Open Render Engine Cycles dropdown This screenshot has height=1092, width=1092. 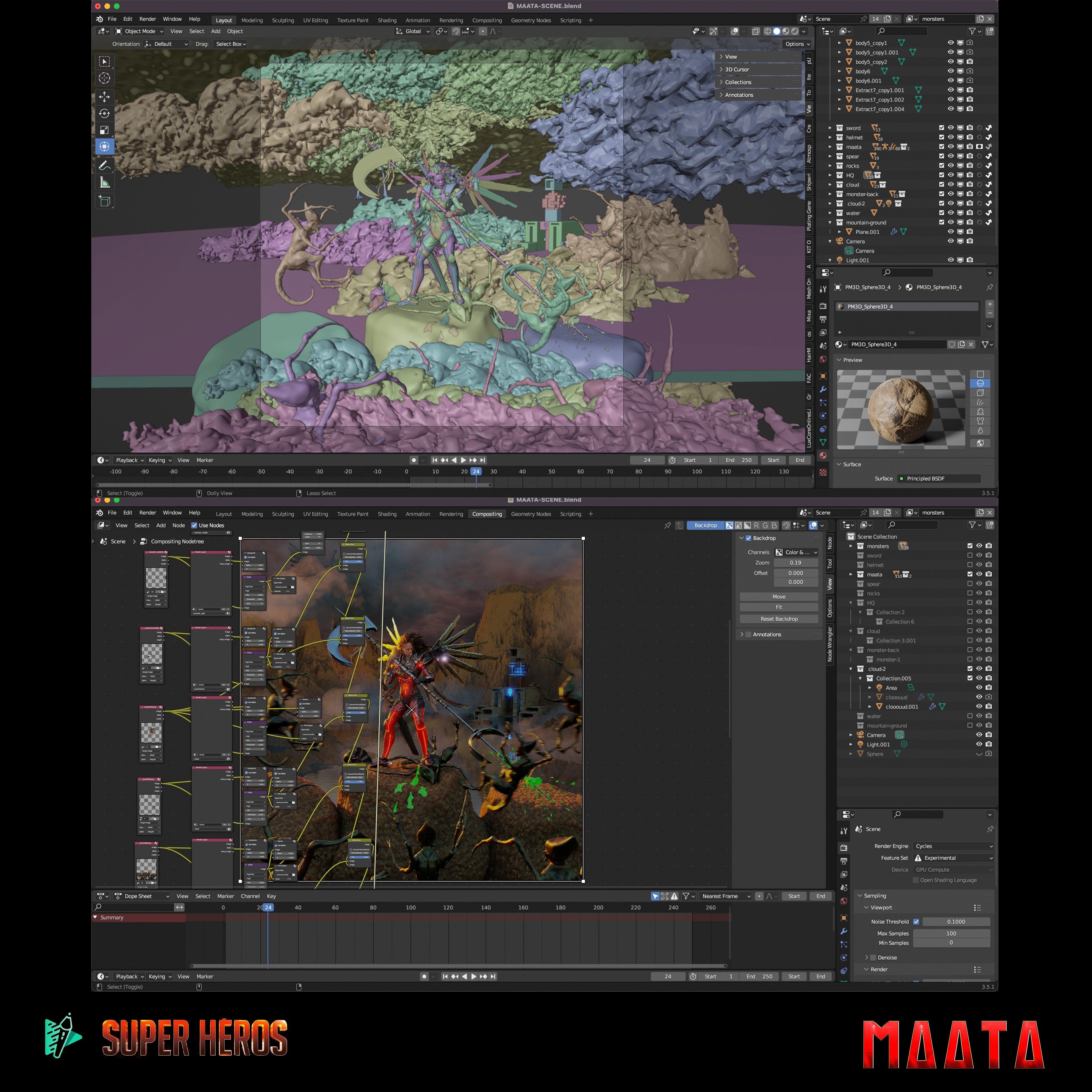pos(954,846)
